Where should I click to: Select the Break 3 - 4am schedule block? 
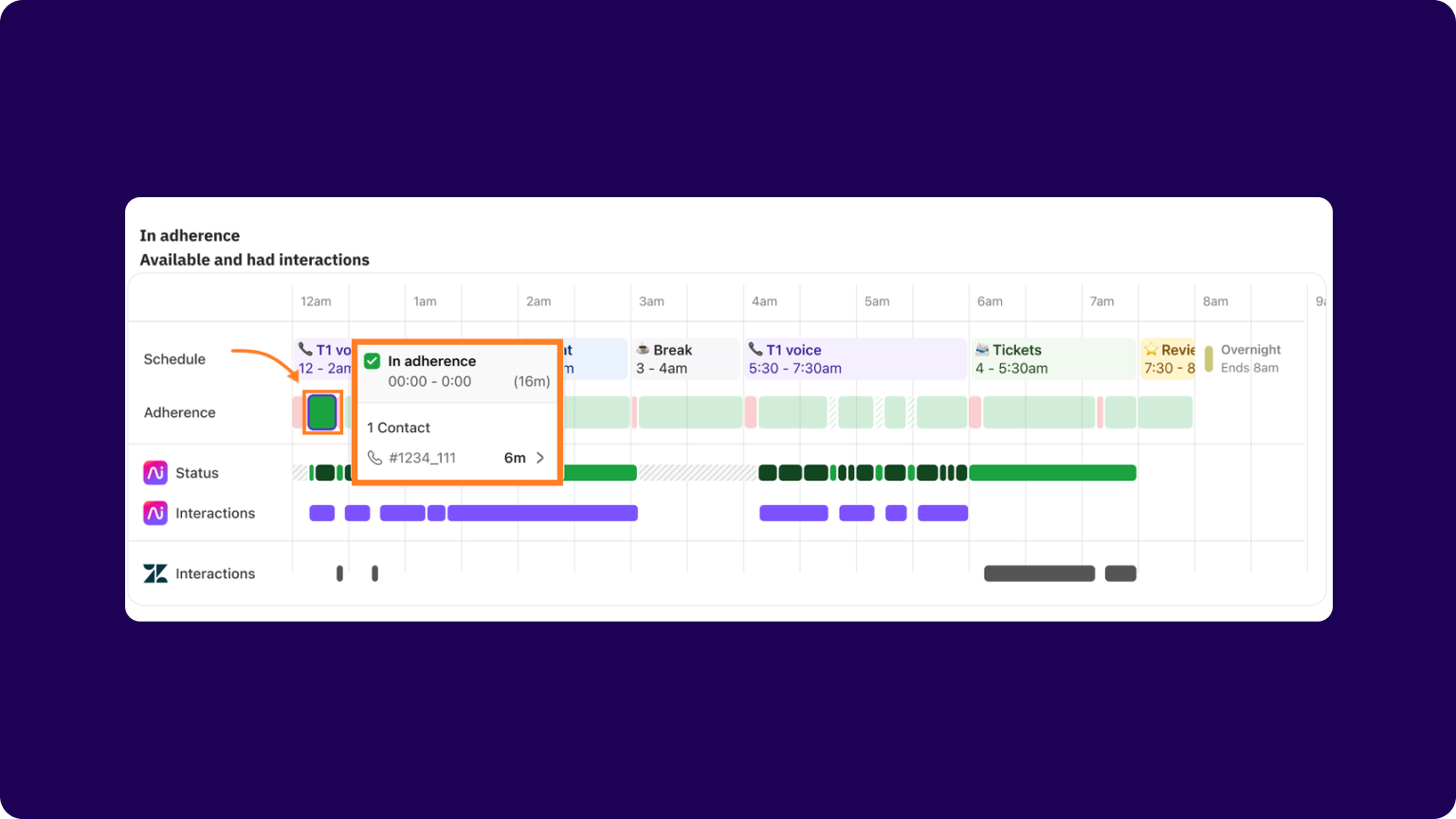coord(684,359)
